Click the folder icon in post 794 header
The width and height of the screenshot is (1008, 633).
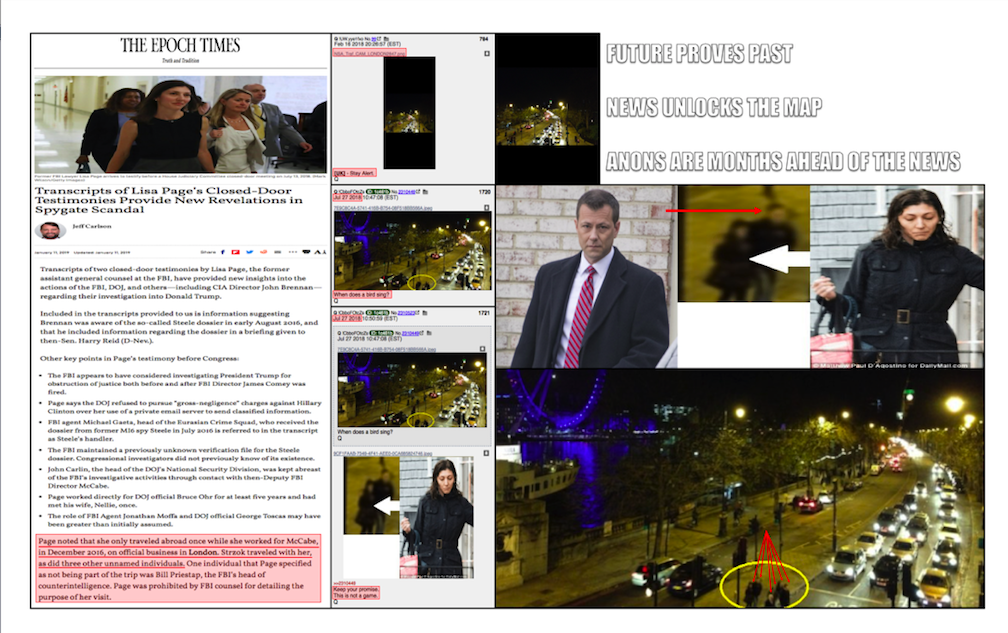[x=386, y=39]
